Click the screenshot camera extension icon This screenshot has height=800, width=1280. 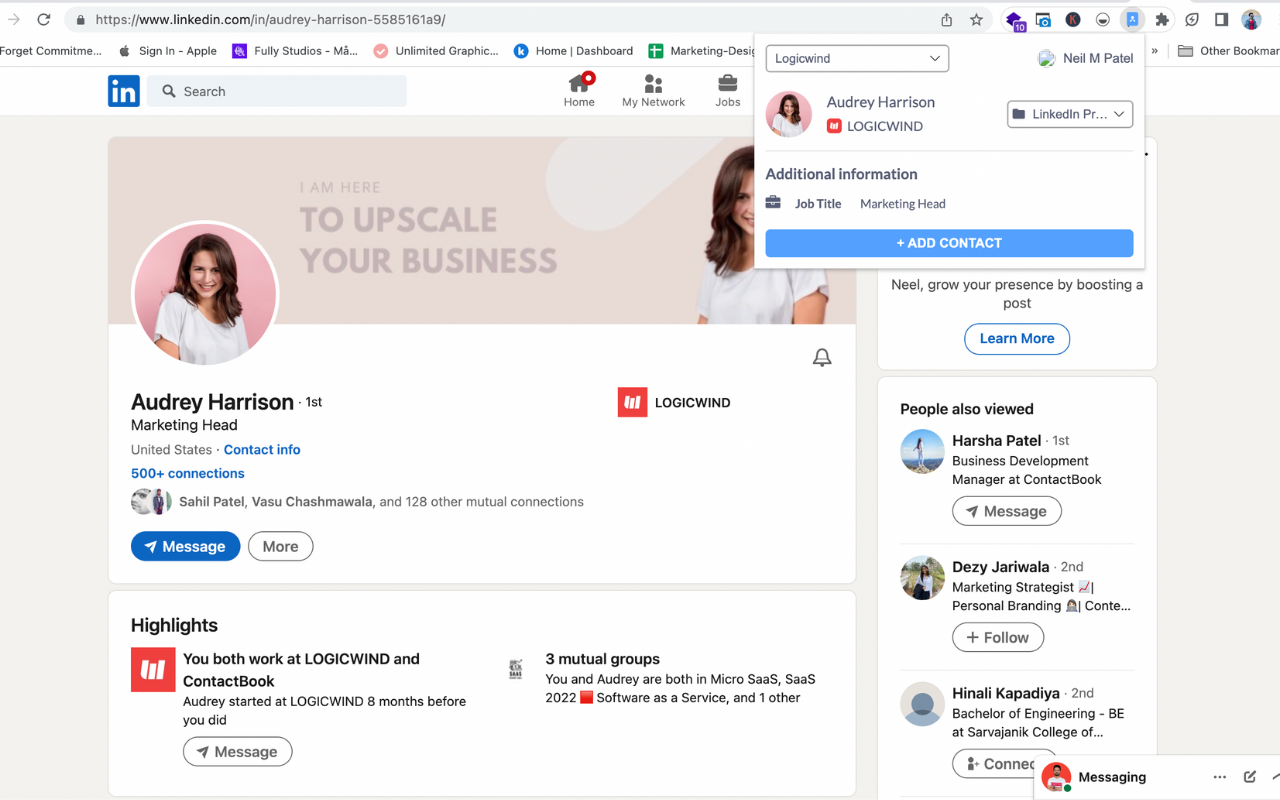pyautogui.click(x=1043, y=19)
